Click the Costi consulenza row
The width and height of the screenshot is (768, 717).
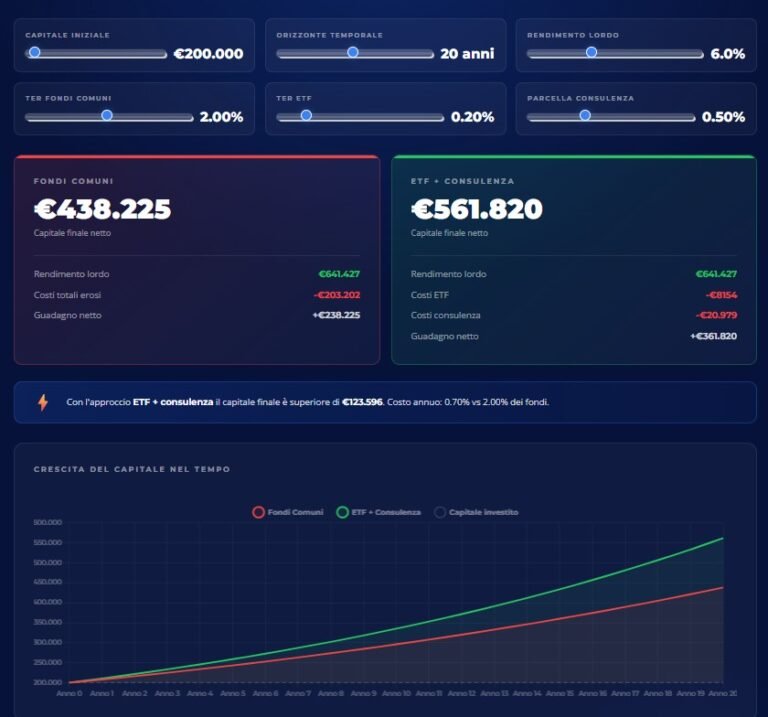tap(574, 315)
